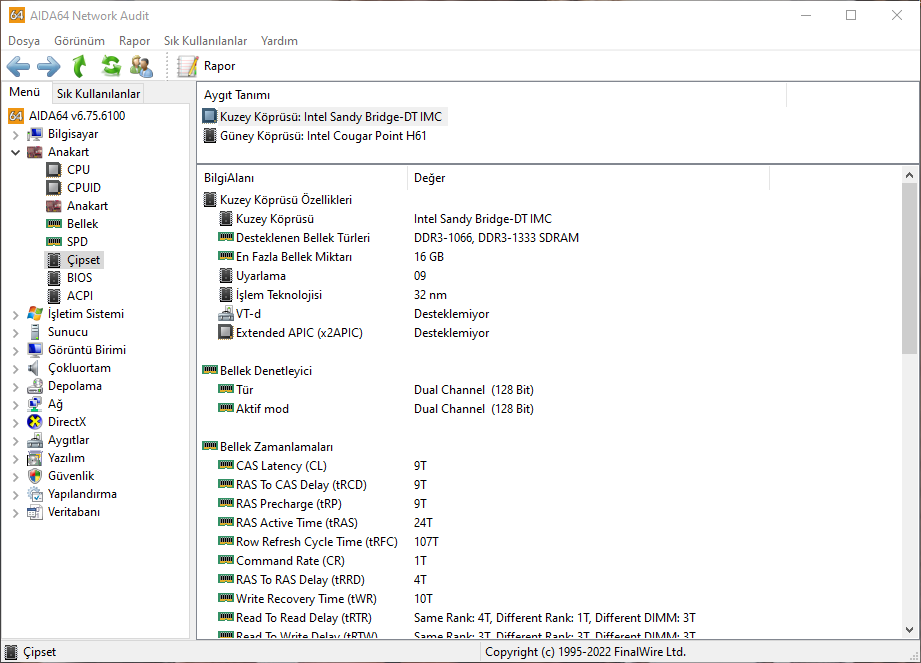Click the İşletim Sistemi Windows icon
Screen dimensions: 921x663
35,314
